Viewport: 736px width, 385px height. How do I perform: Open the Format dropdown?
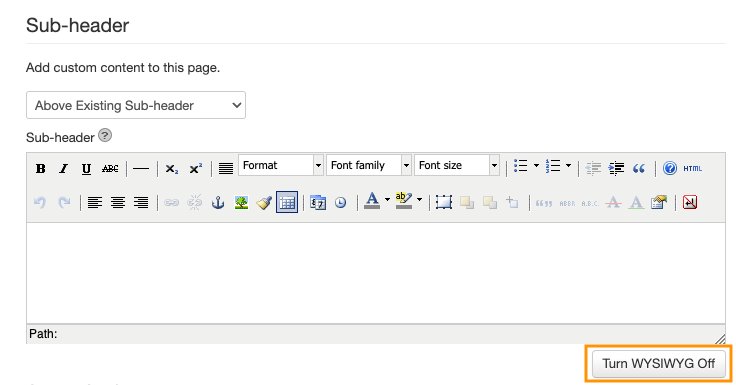281,165
